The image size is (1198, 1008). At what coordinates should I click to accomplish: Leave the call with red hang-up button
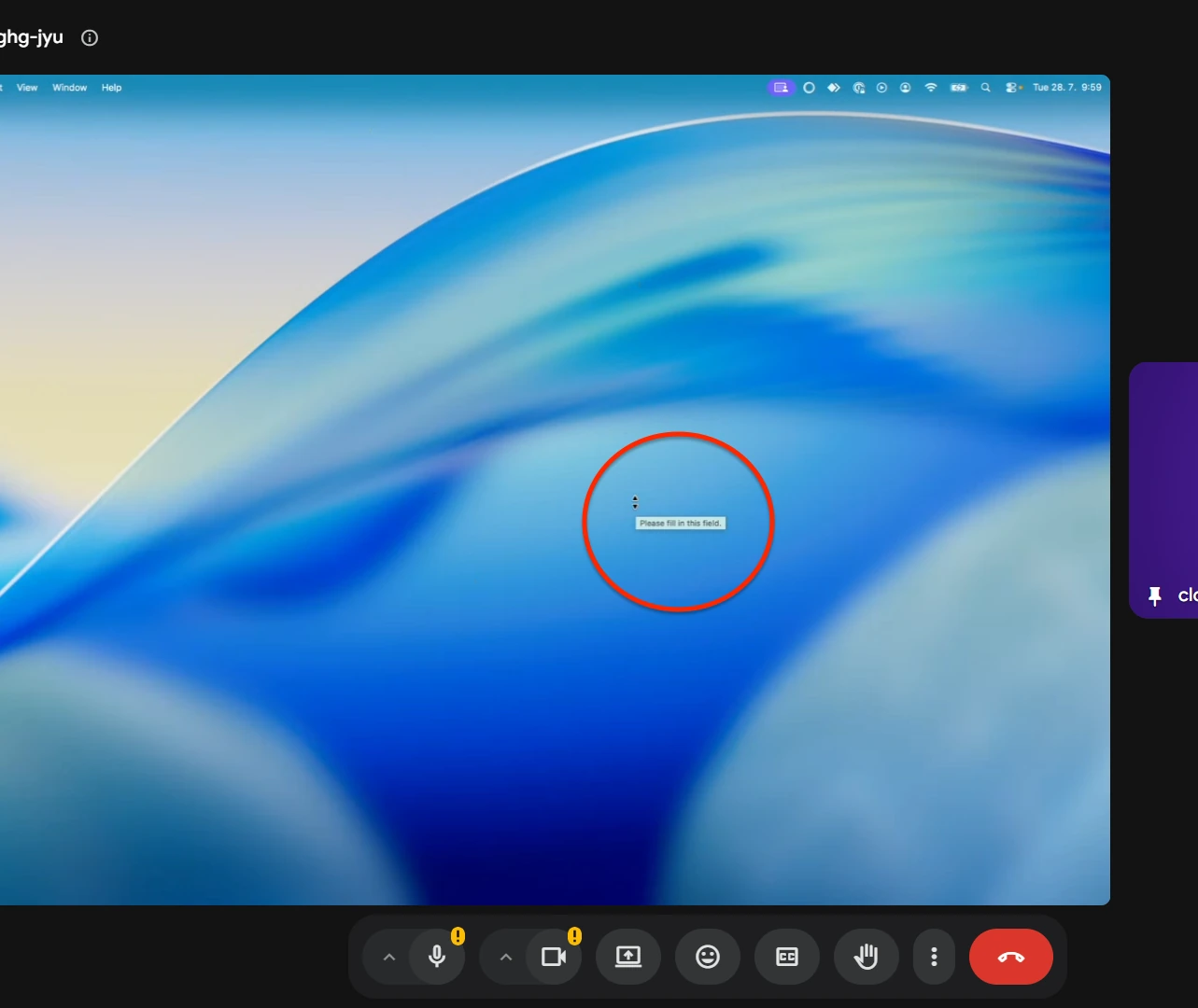[x=1011, y=957]
